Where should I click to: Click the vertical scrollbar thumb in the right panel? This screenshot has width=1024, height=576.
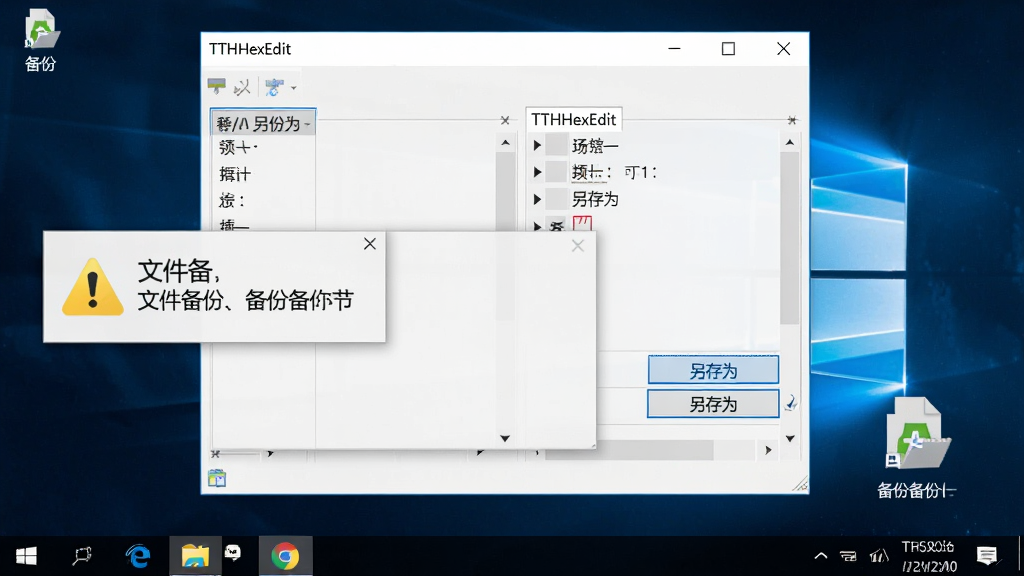[x=790, y=238]
